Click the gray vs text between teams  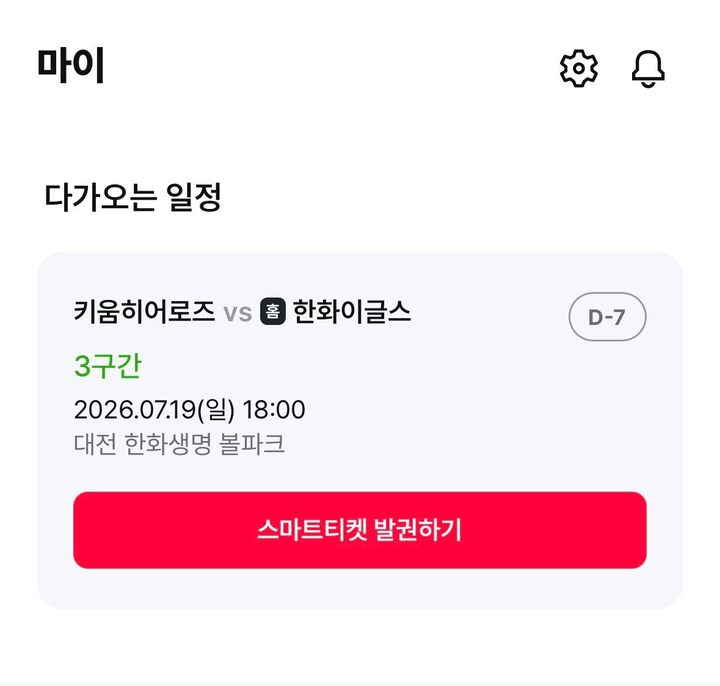click(x=237, y=314)
